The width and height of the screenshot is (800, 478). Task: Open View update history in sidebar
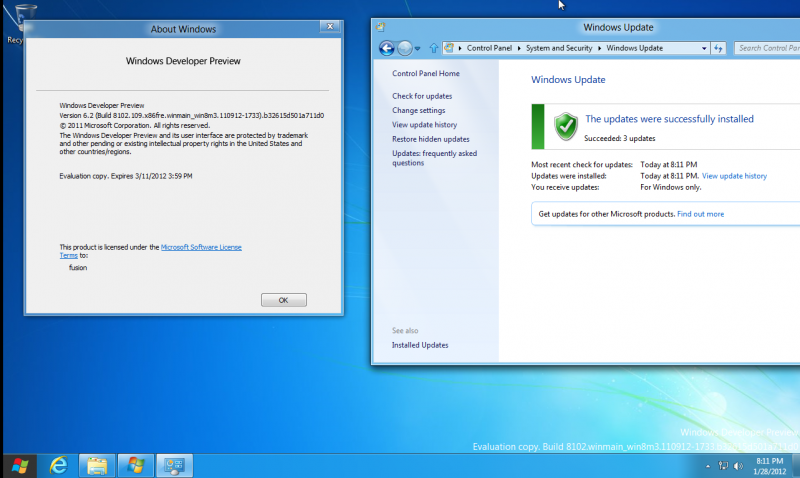coord(424,124)
